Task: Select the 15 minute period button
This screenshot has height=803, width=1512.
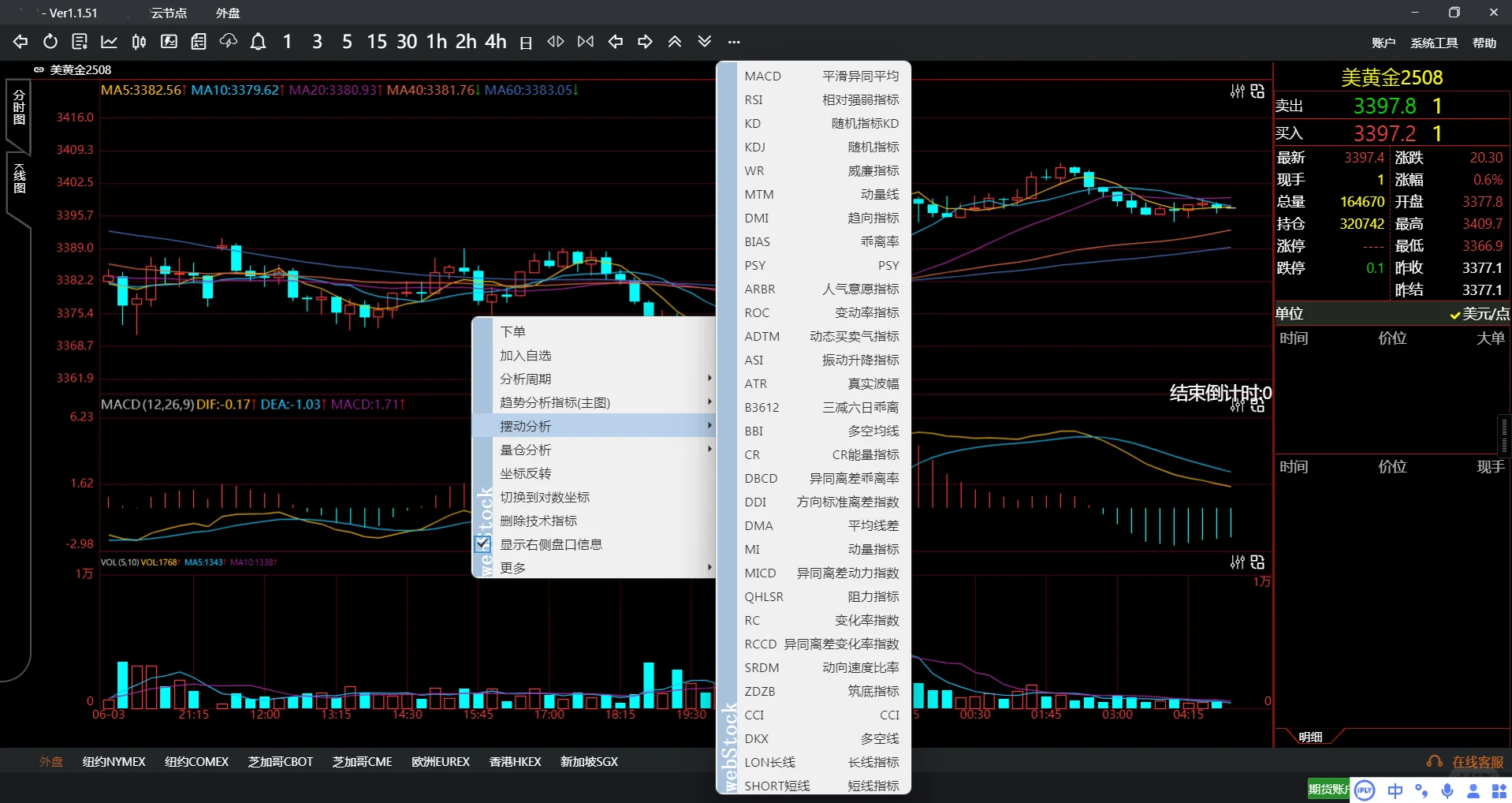Action: (377, 42)
